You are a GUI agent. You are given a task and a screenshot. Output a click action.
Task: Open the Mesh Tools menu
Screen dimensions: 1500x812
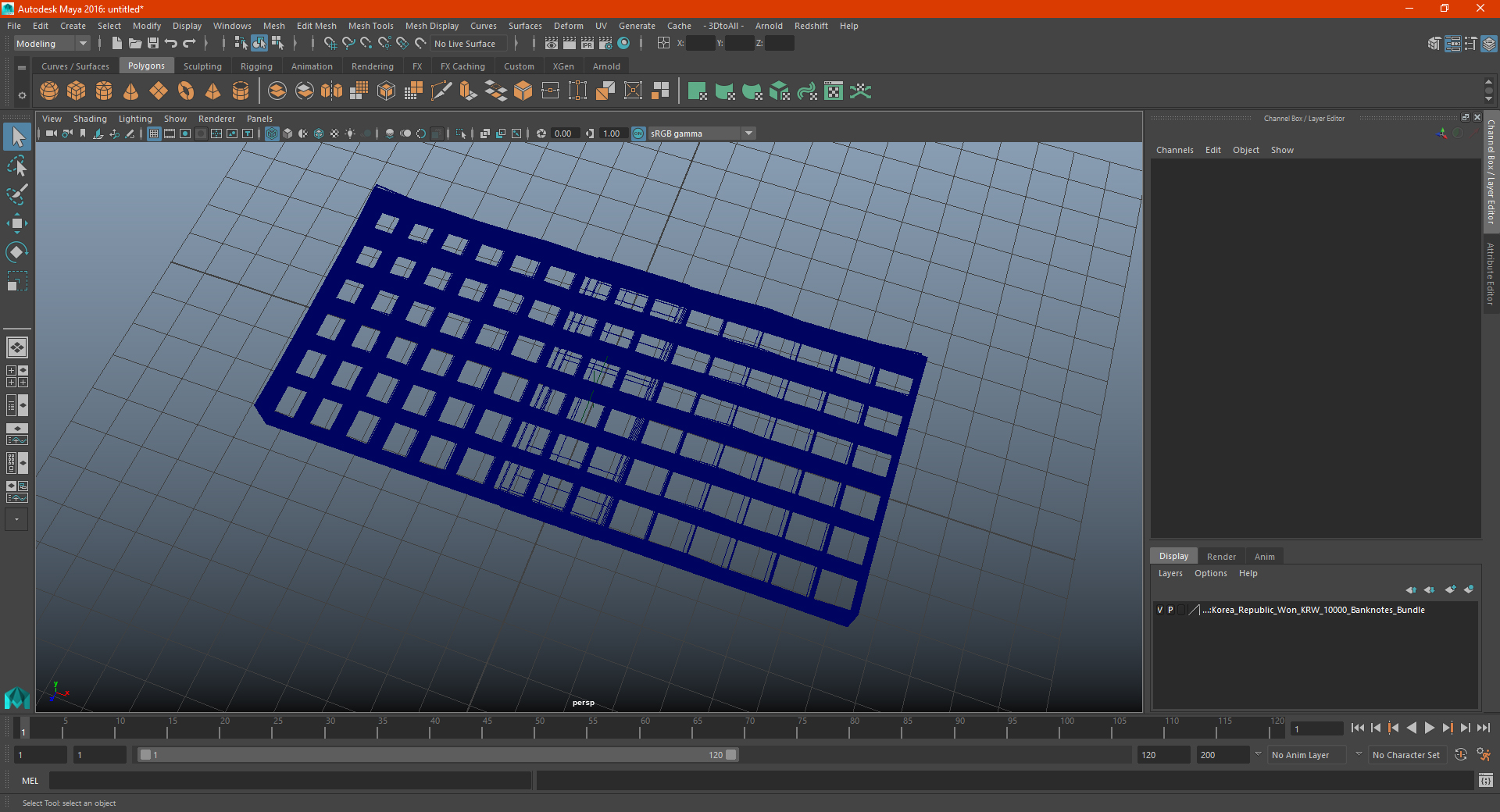(x=370, y=26)
